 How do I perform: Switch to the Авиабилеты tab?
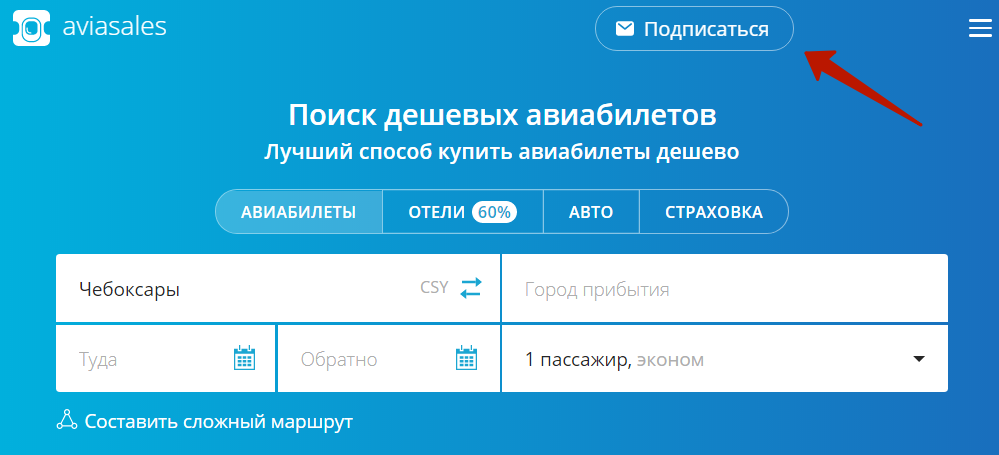299,212
